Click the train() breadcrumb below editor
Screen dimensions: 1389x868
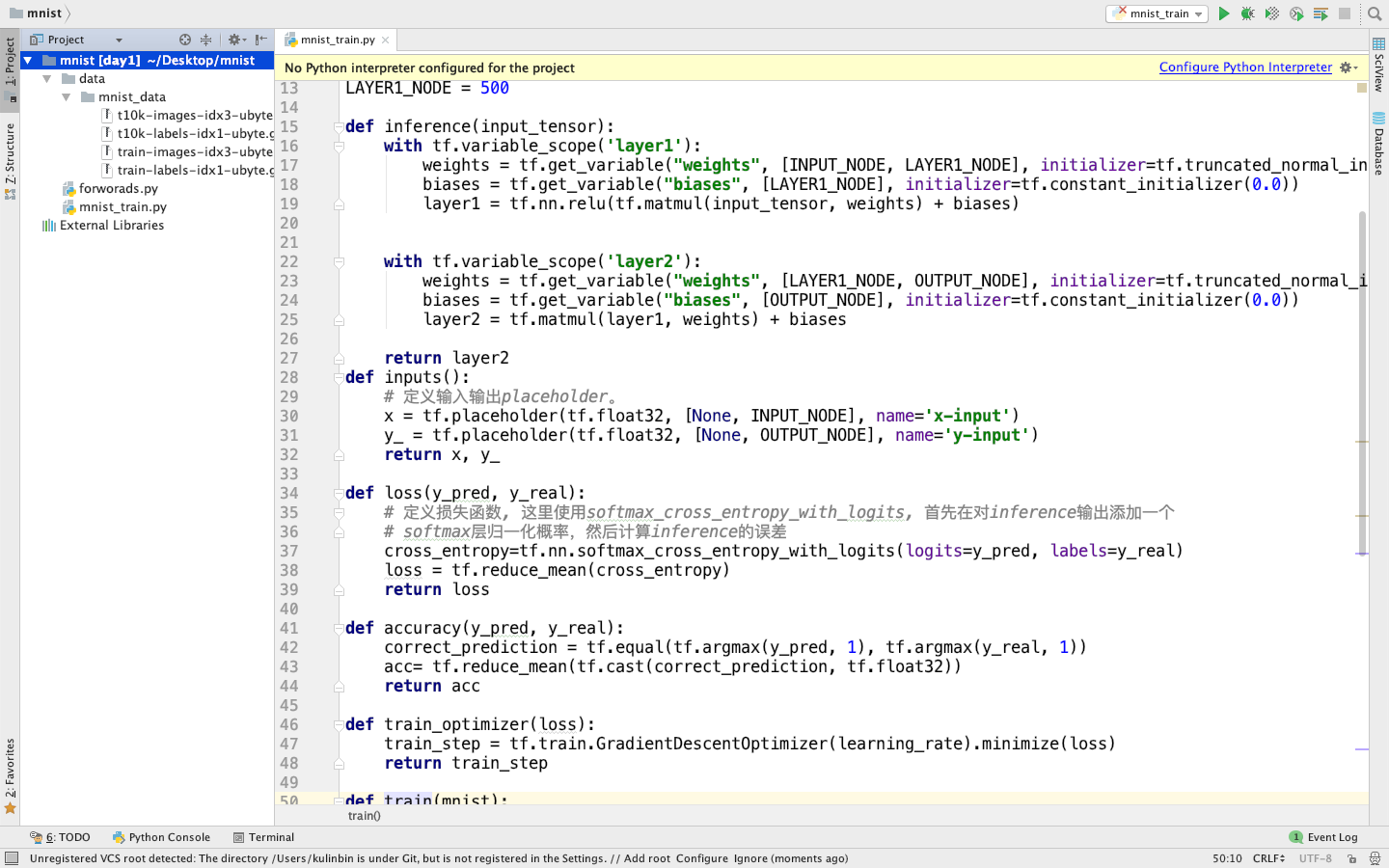[364, 816]
